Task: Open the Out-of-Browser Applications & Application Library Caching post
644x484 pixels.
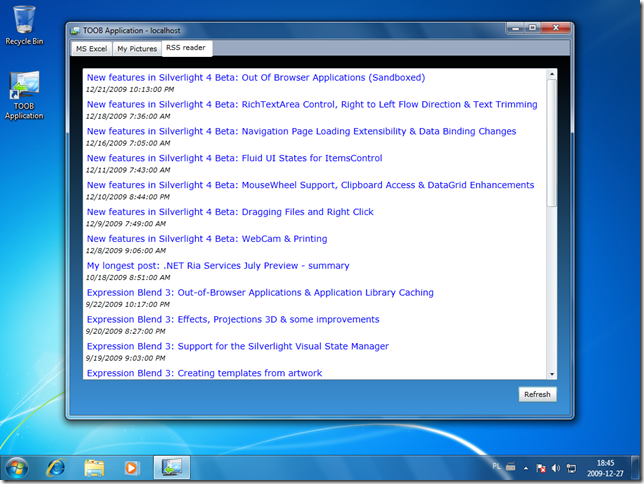Action: pos(260,293)
